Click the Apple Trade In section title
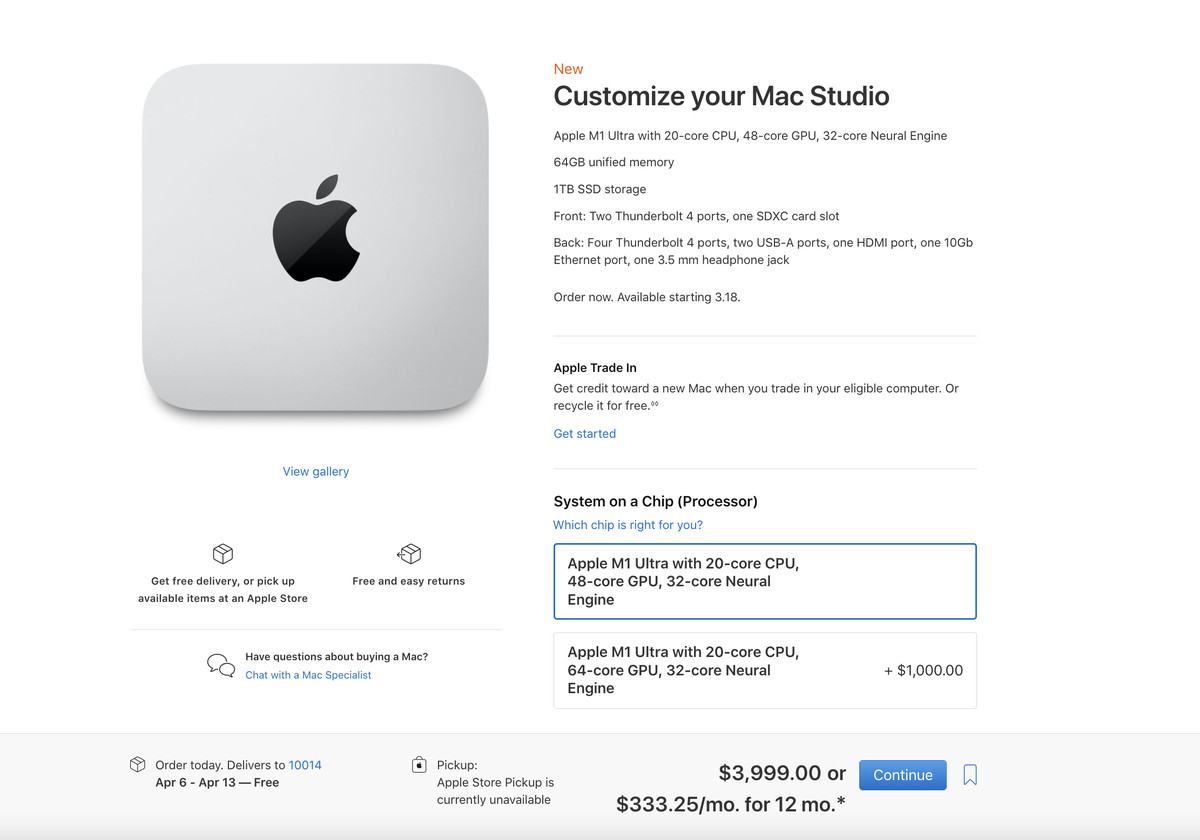 (x=595, y=368)
